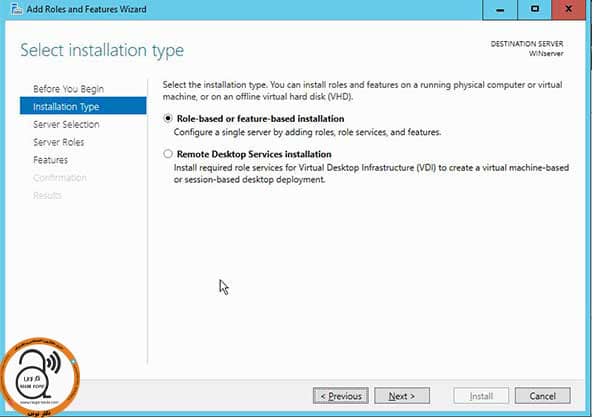Open the Features step in sidebar
594x418 pixels.
pos(50,160)
